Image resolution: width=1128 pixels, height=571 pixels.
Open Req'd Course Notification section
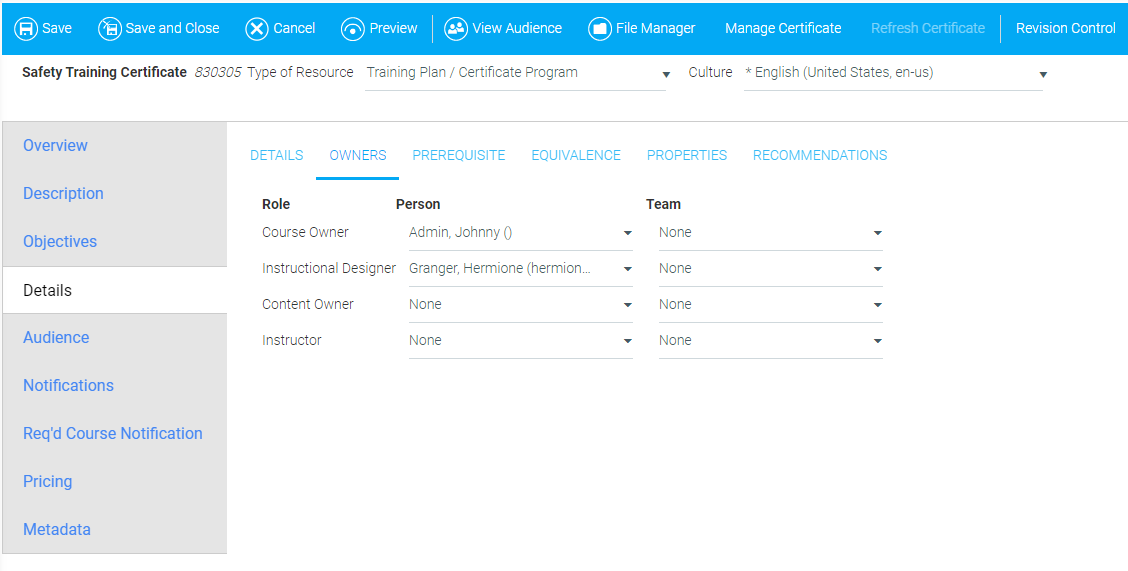[x=113, y=434]
